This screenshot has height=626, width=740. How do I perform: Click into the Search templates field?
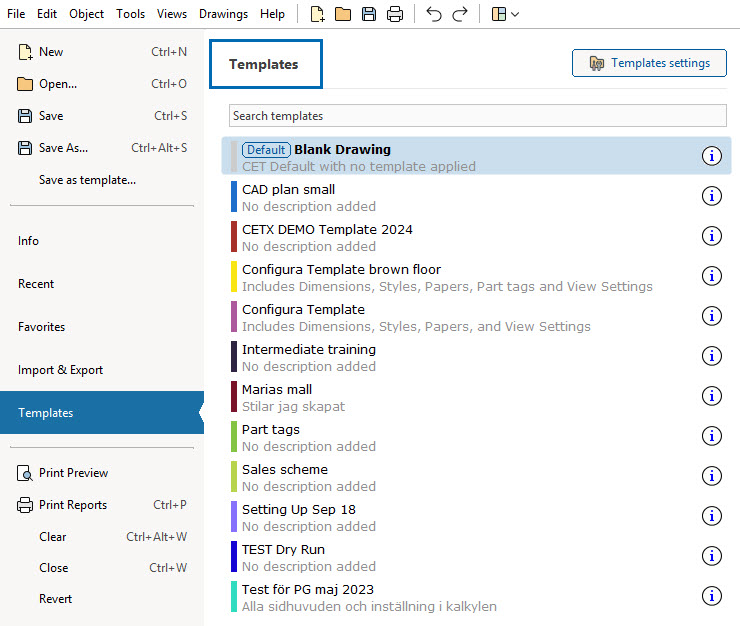coord(478,116)
